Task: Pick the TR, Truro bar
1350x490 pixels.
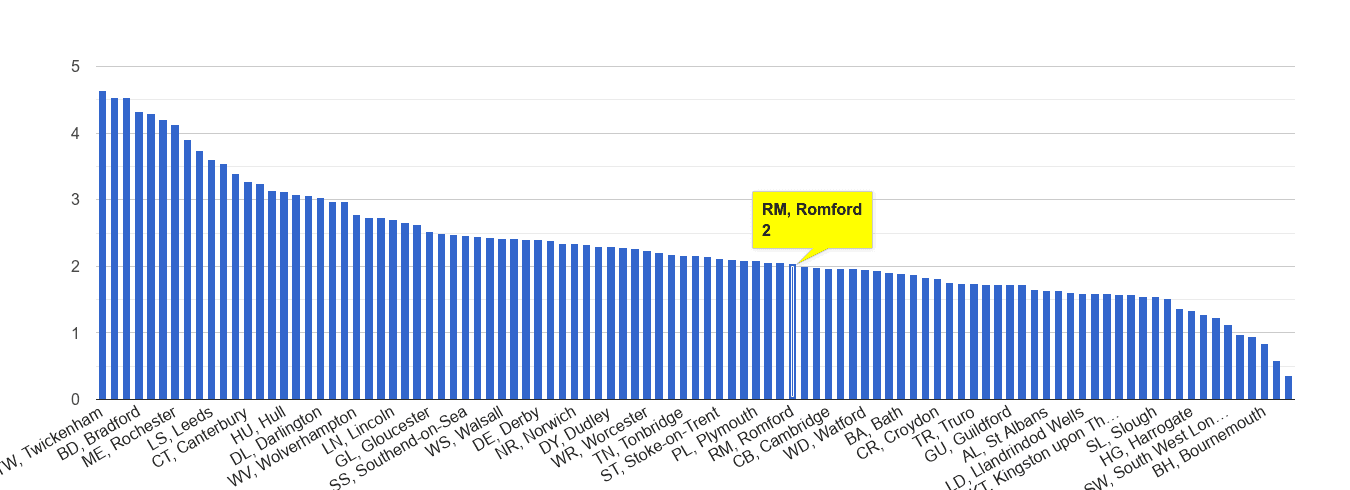Action: (x=973, y=342)
